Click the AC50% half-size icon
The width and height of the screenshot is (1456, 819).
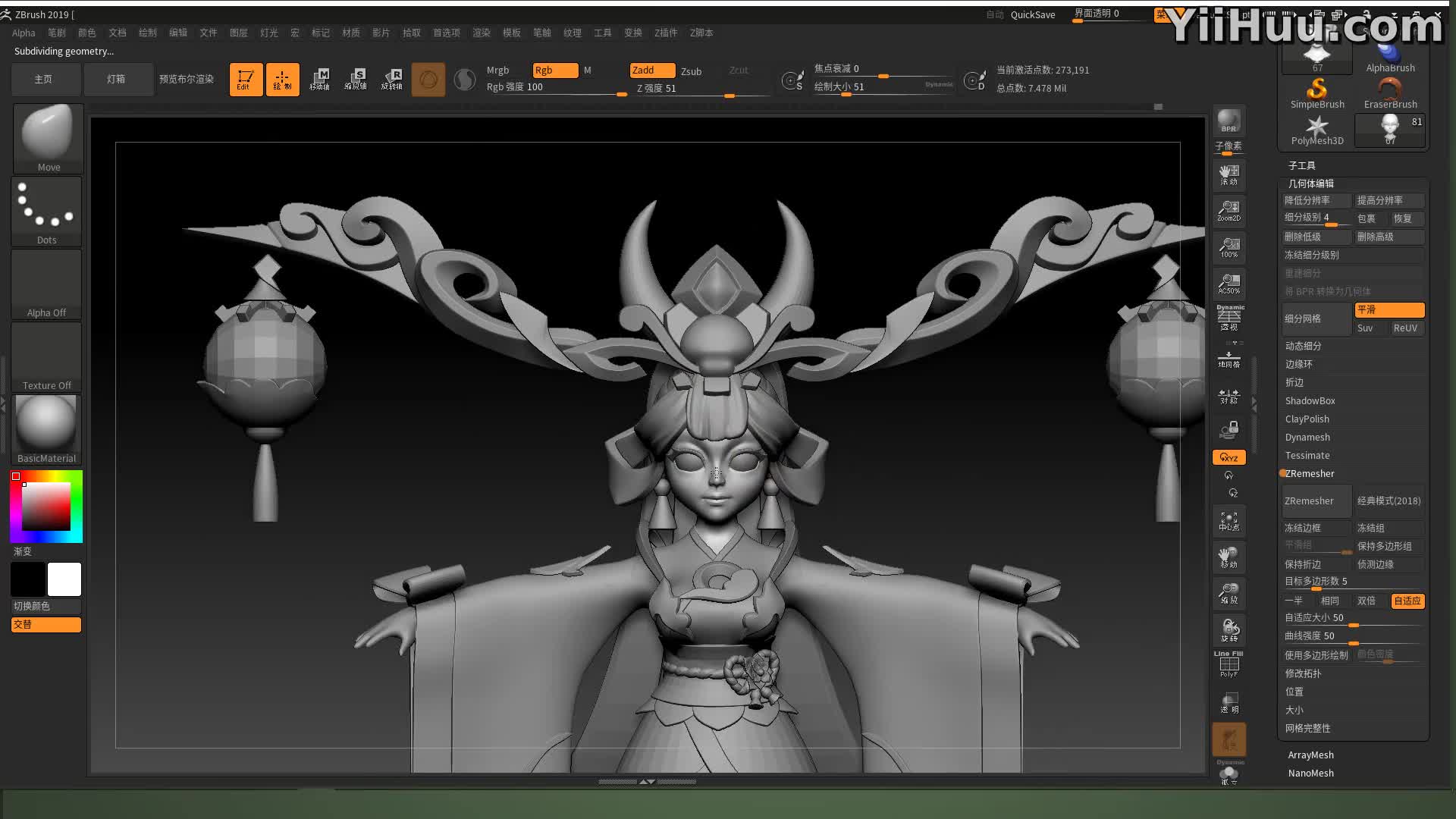tap(1228, 284)
